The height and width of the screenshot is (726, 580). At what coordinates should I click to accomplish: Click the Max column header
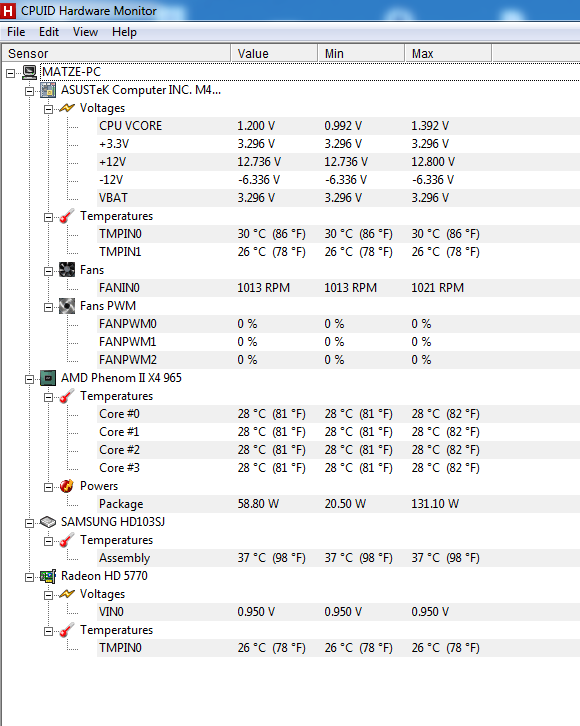point(448,54)
